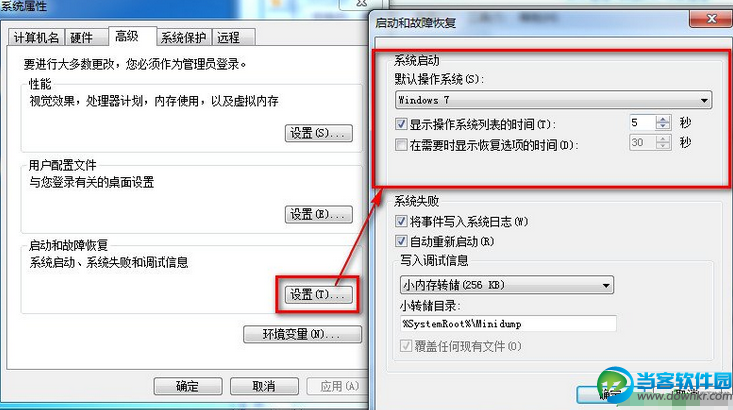Decrease the OS list display time spinner
Viewport: 733px width, 410px height.
click(x=663, y=126)
